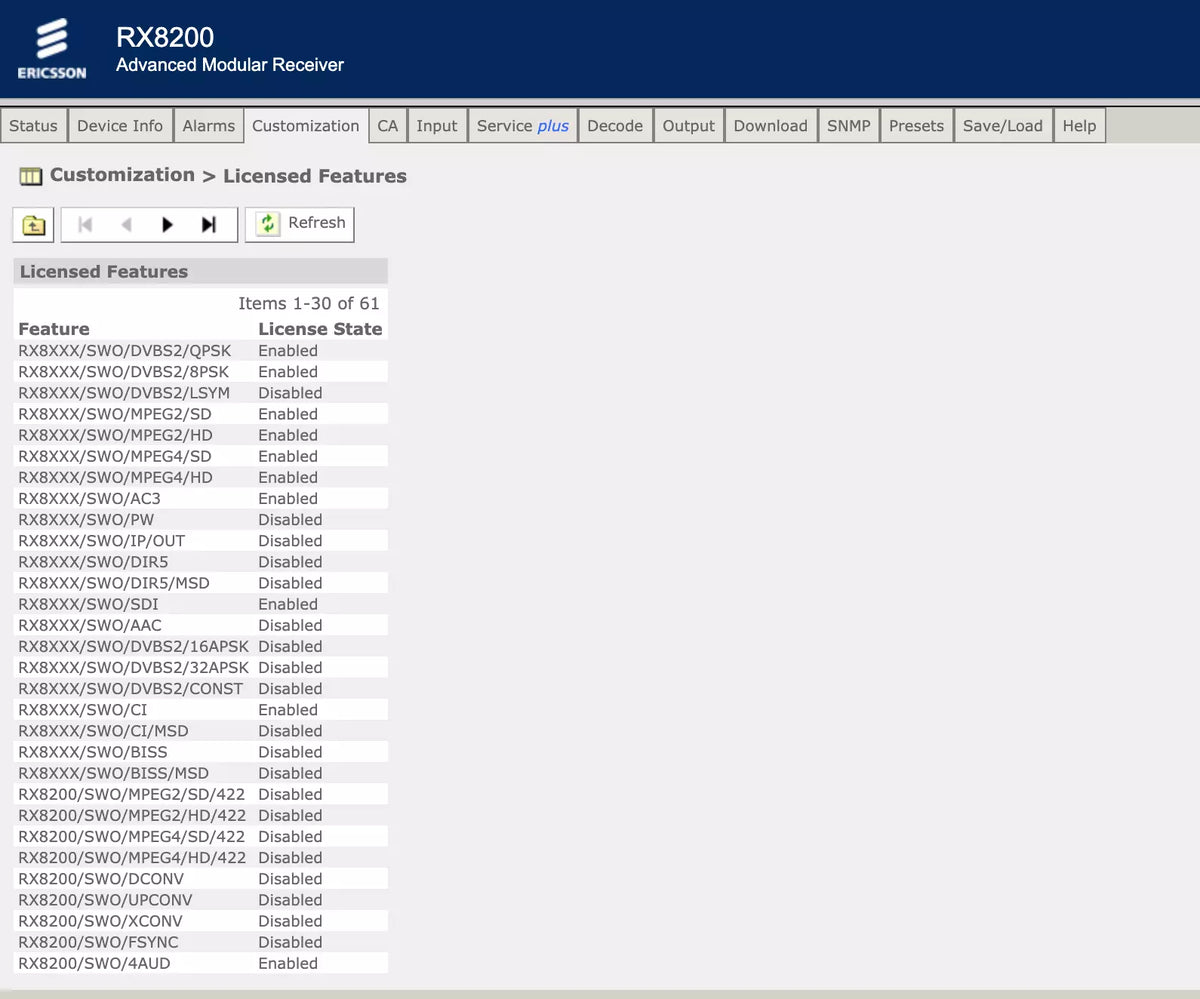Select RX8200/SWO/UPCONV feature
Screen dimensions: 1200x999
[105, 900]
